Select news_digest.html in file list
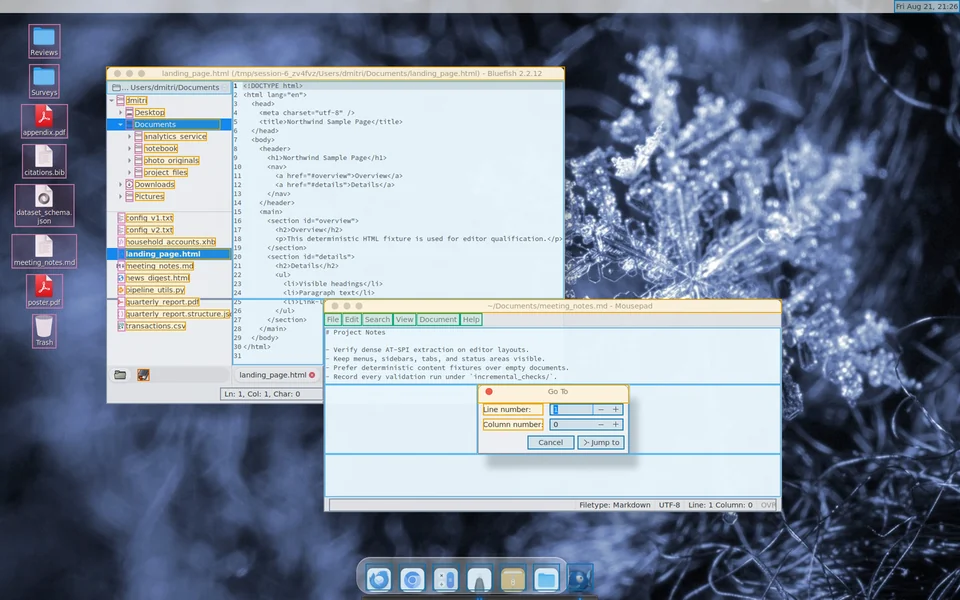Screen dimensions: 960x600 point(157,278)
